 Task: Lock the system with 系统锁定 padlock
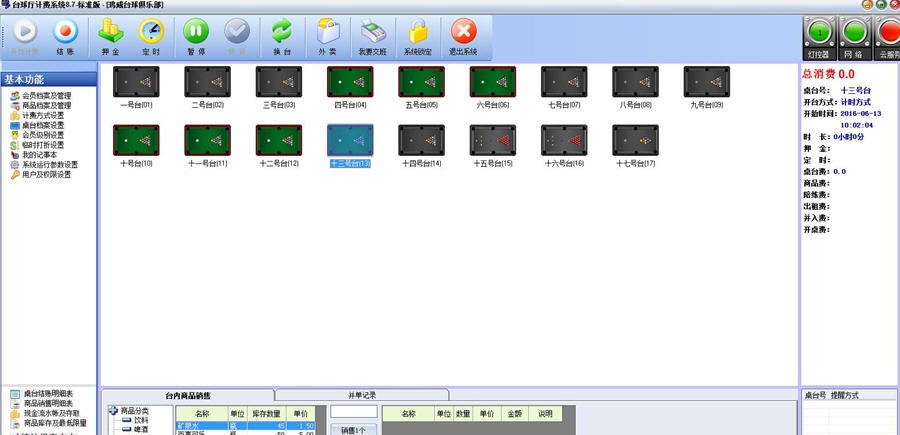419,36
